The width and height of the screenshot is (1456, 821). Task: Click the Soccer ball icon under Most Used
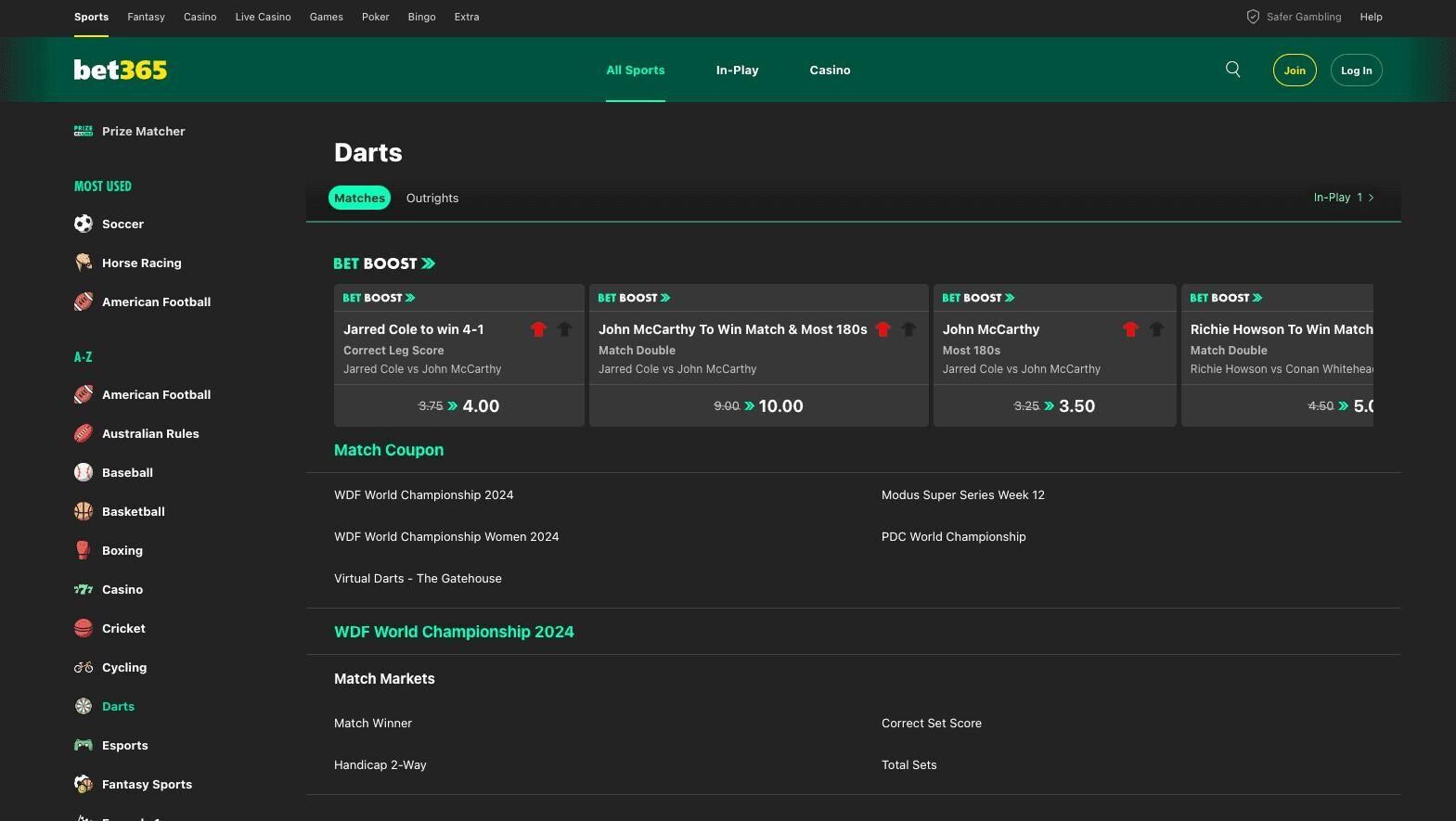(84, 224)
